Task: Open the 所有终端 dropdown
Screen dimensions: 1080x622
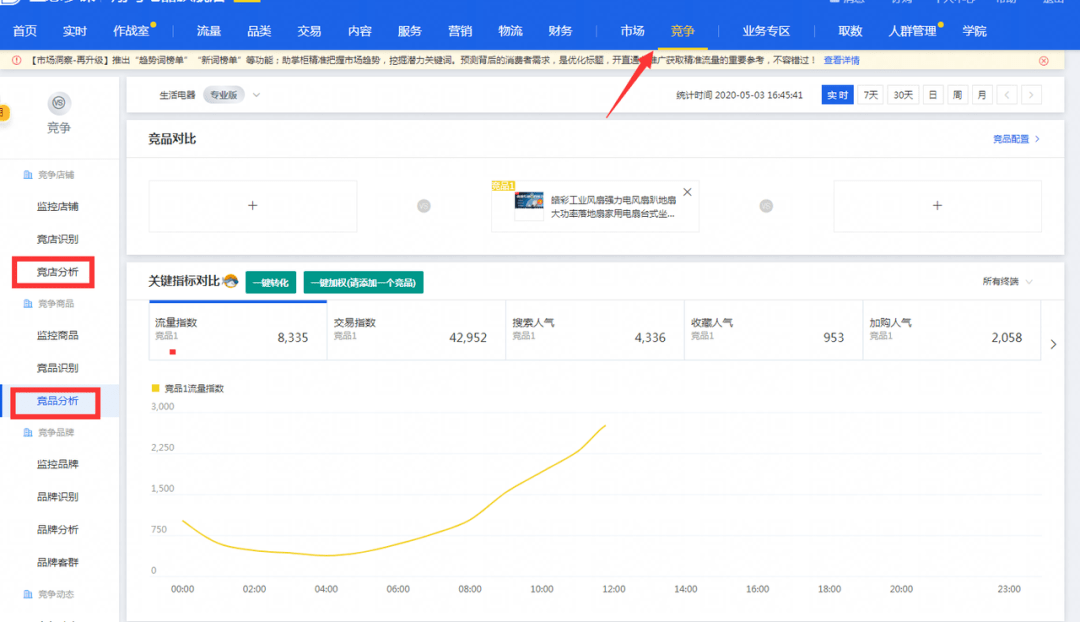Action: point(1008,282)
